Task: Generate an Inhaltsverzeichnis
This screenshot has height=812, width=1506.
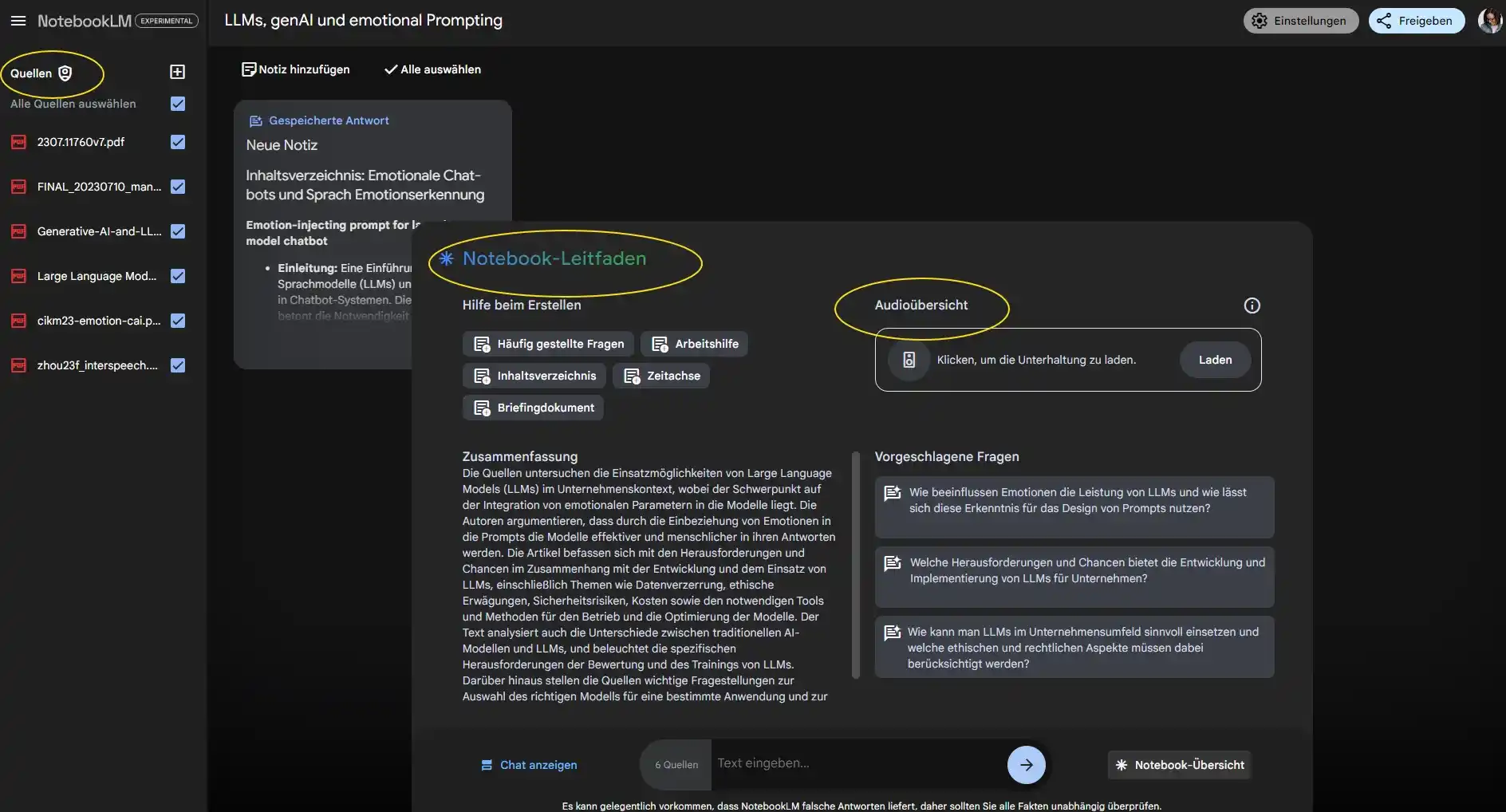Action: point(534,376)
